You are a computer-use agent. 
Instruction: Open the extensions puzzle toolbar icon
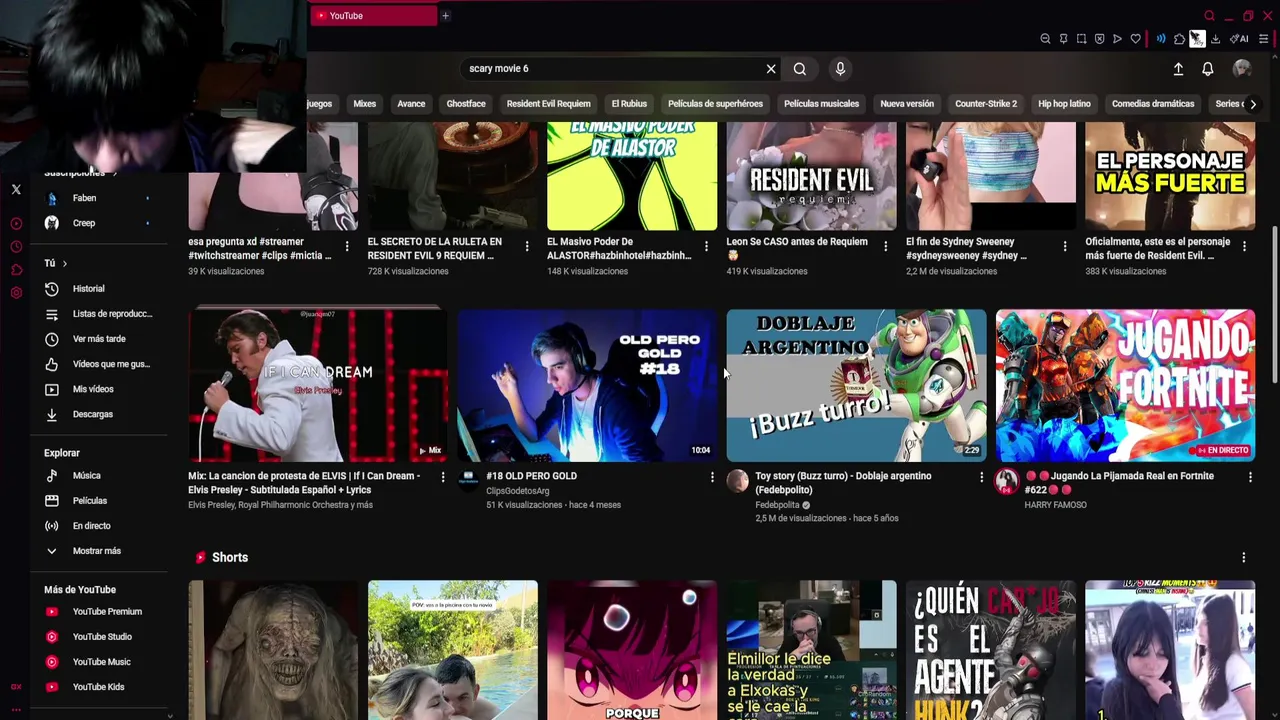[x=1179, y=39]
